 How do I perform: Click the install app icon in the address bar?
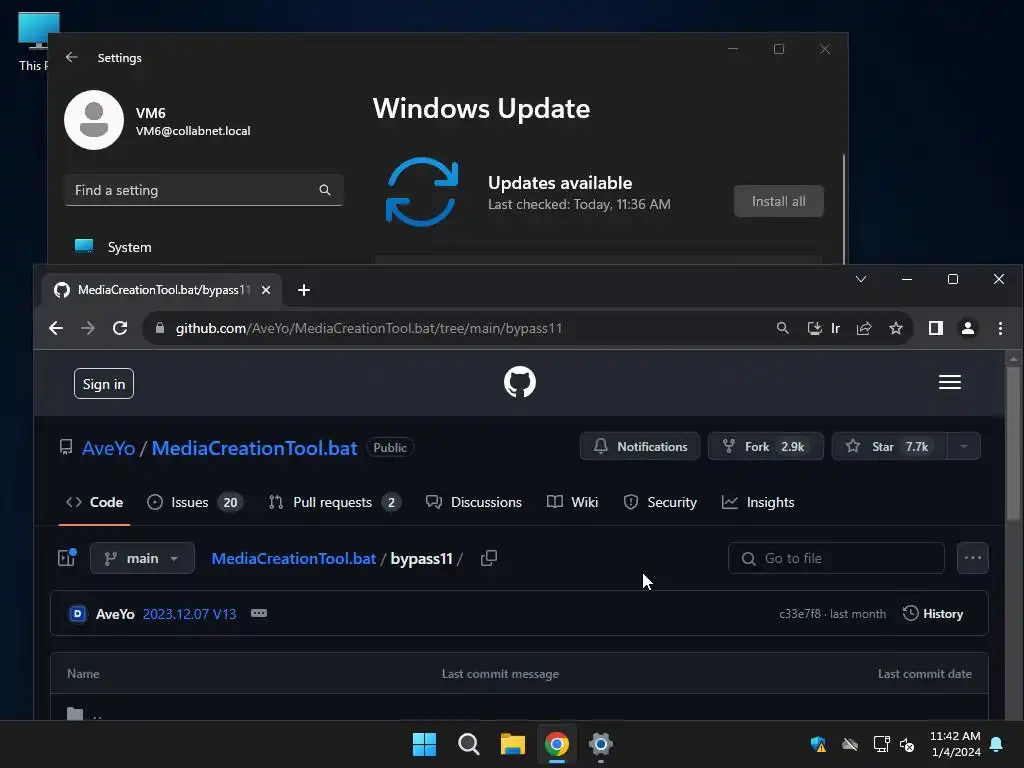814,328
